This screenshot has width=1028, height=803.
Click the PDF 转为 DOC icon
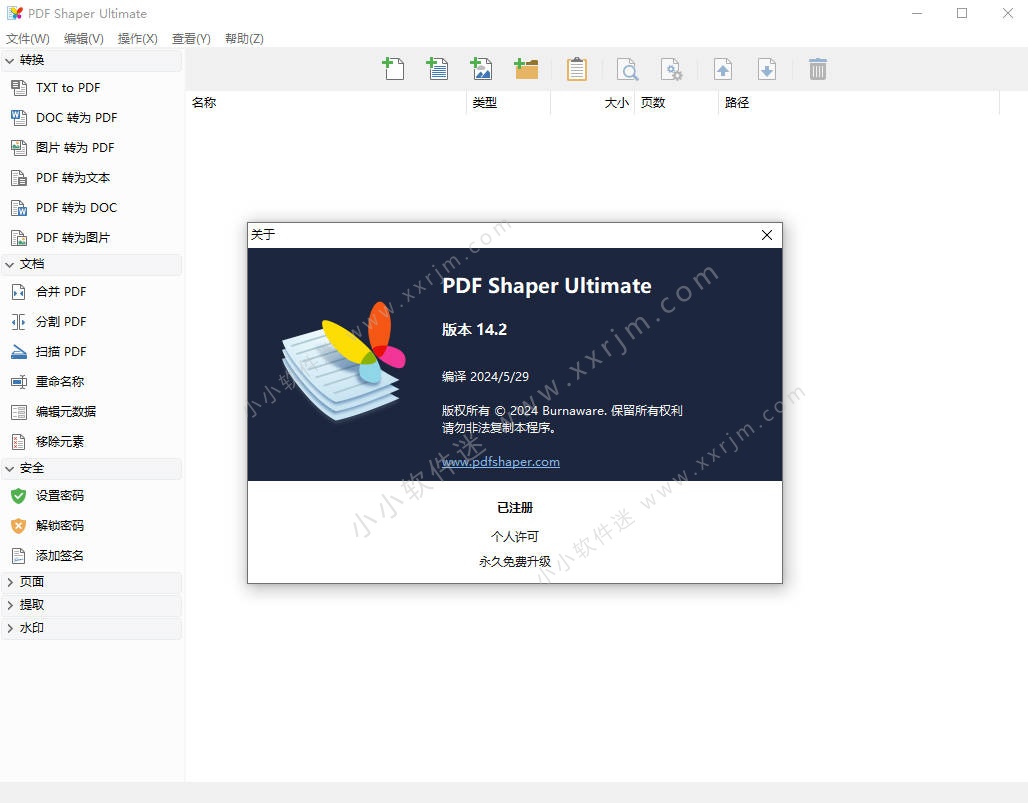click(x=19, y=208)
